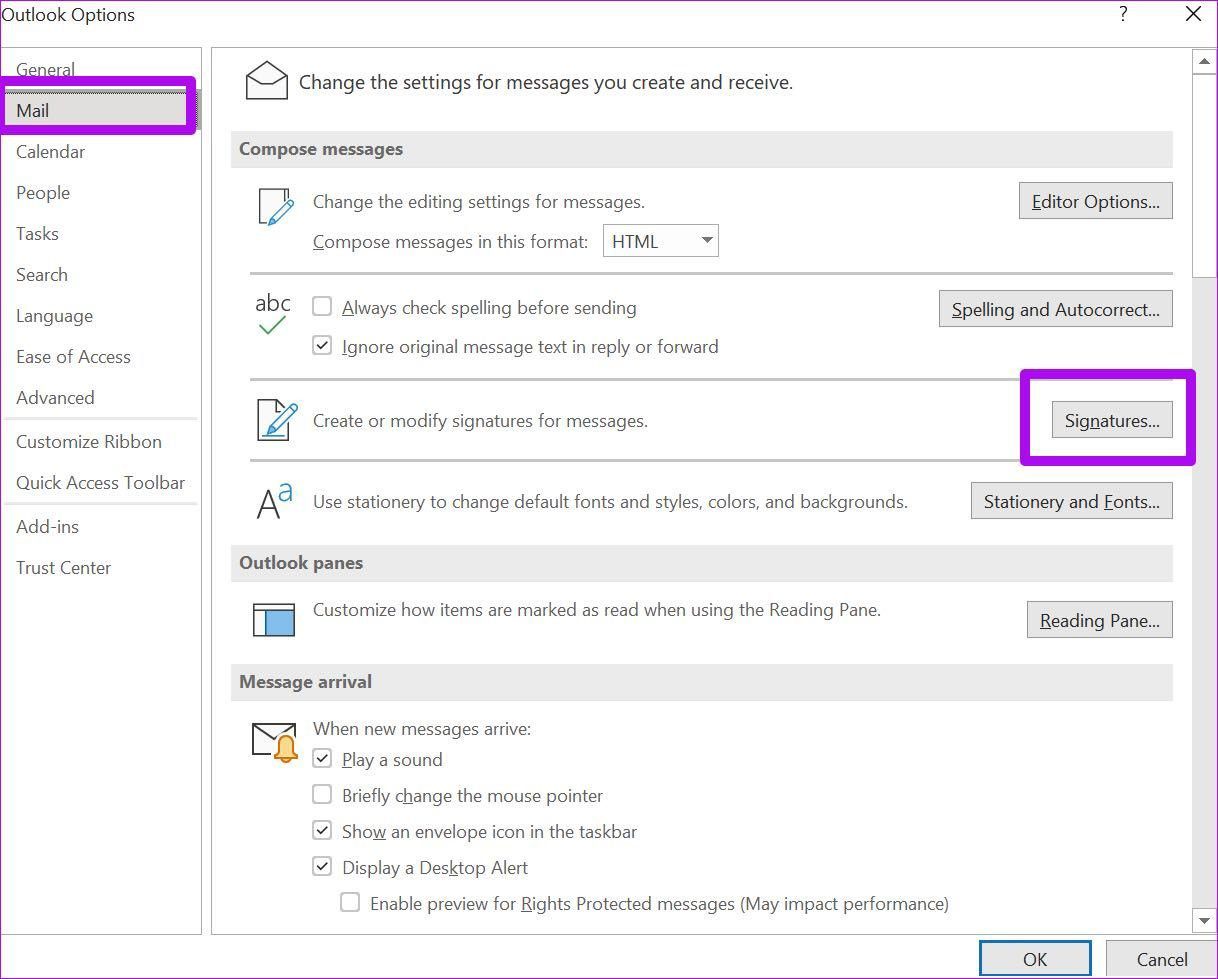Screen dimensions: 1218x979
Task: Click the Reading Pane description text
Action: [x=597, y=610]
